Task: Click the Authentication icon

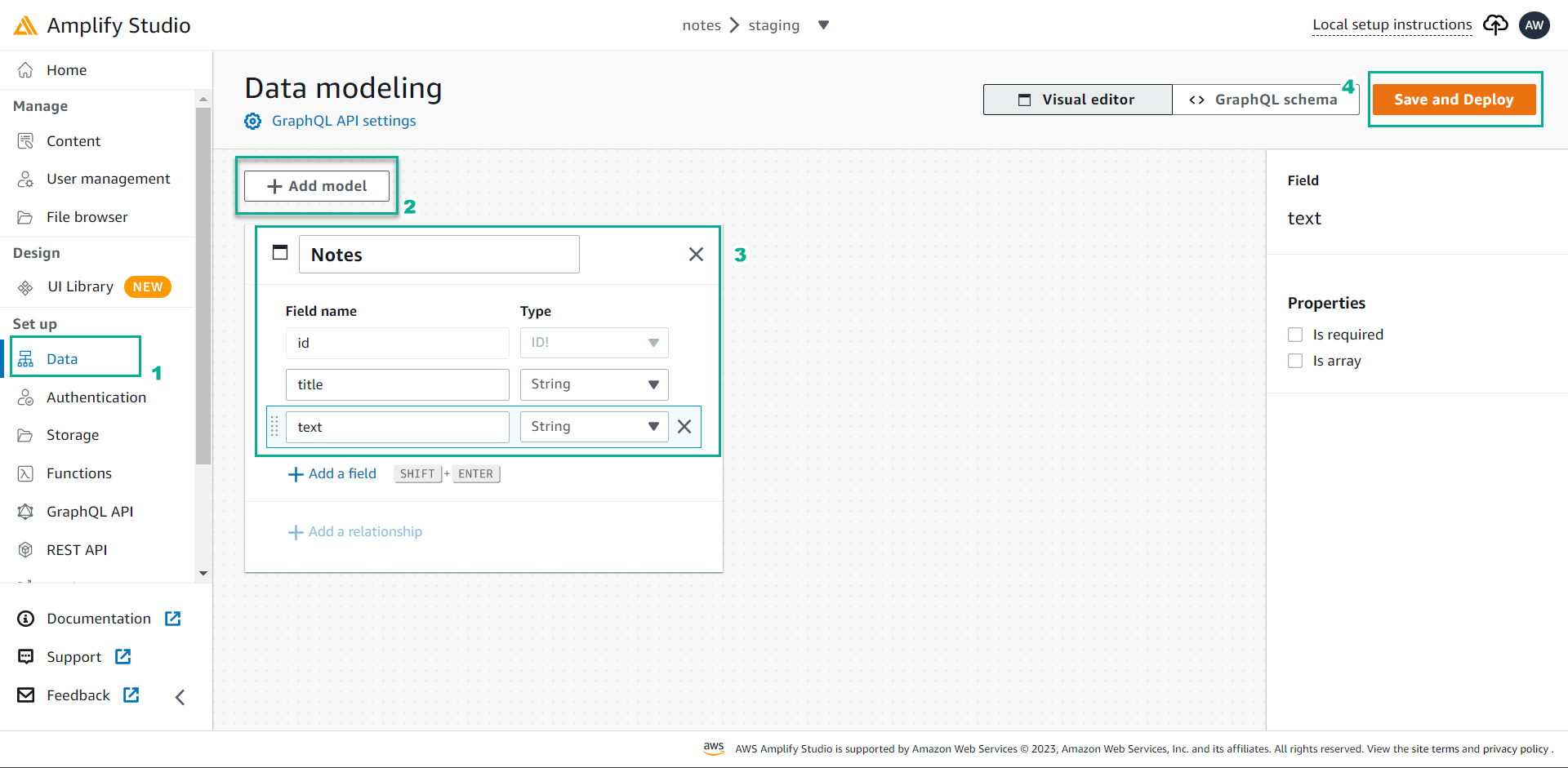Action: (x=25, y=397)
